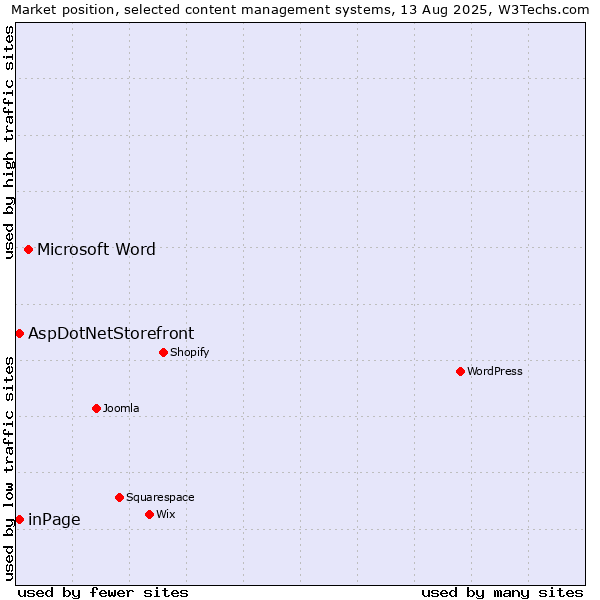Click the "Wix" label
The image size is (600, 600).
coord(166,514)
